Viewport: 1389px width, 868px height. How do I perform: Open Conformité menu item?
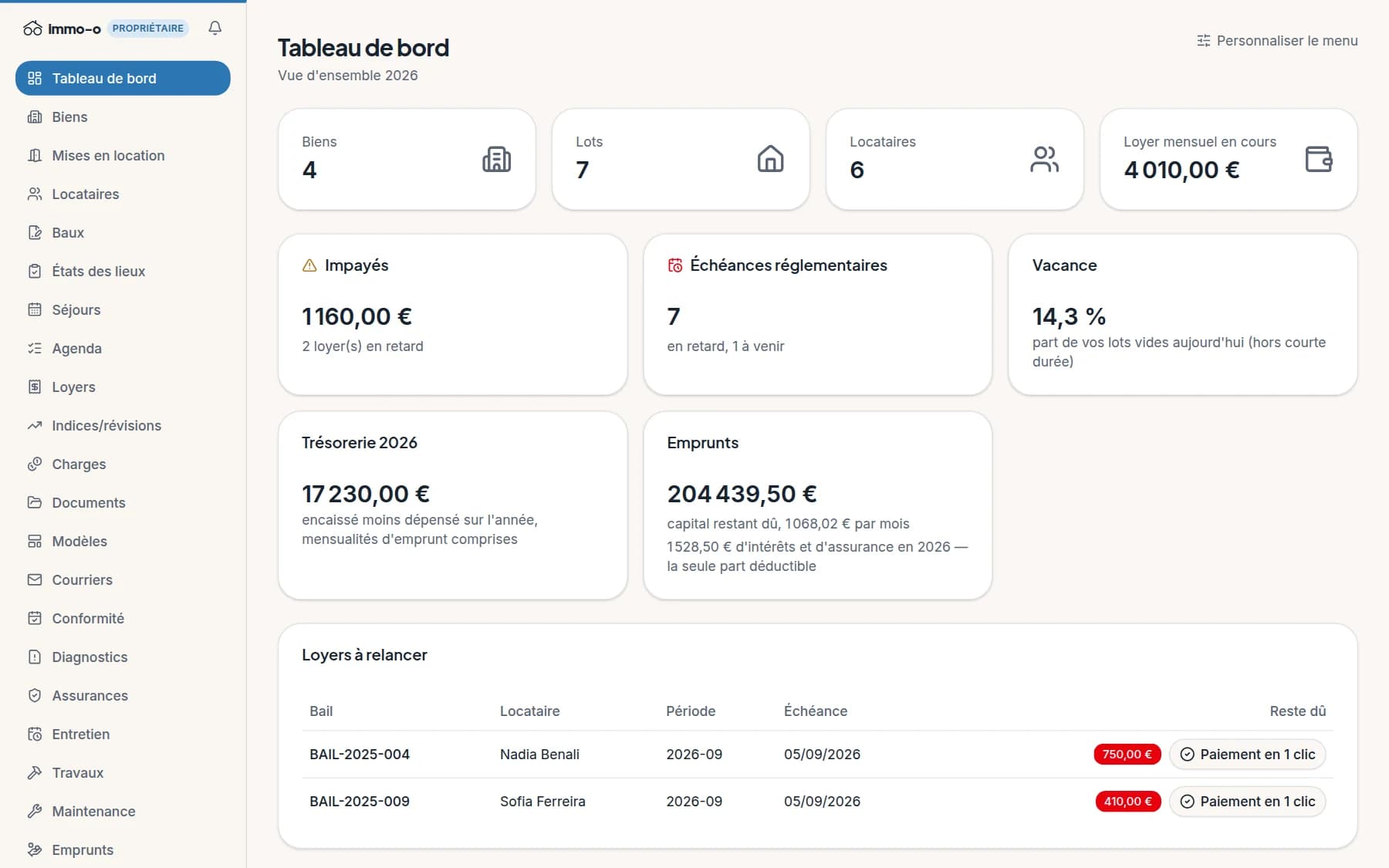pyautogui.click(x=123, y=619)
